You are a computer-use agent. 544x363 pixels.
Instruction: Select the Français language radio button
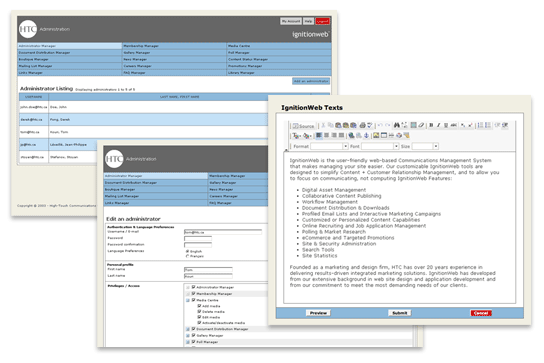[187, 256]
